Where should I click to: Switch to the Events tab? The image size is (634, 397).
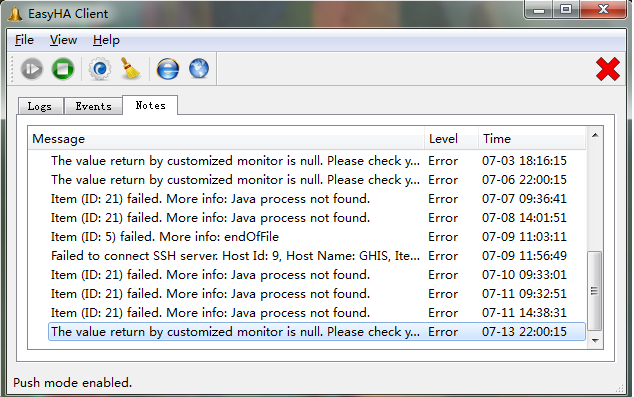(93, 106)
